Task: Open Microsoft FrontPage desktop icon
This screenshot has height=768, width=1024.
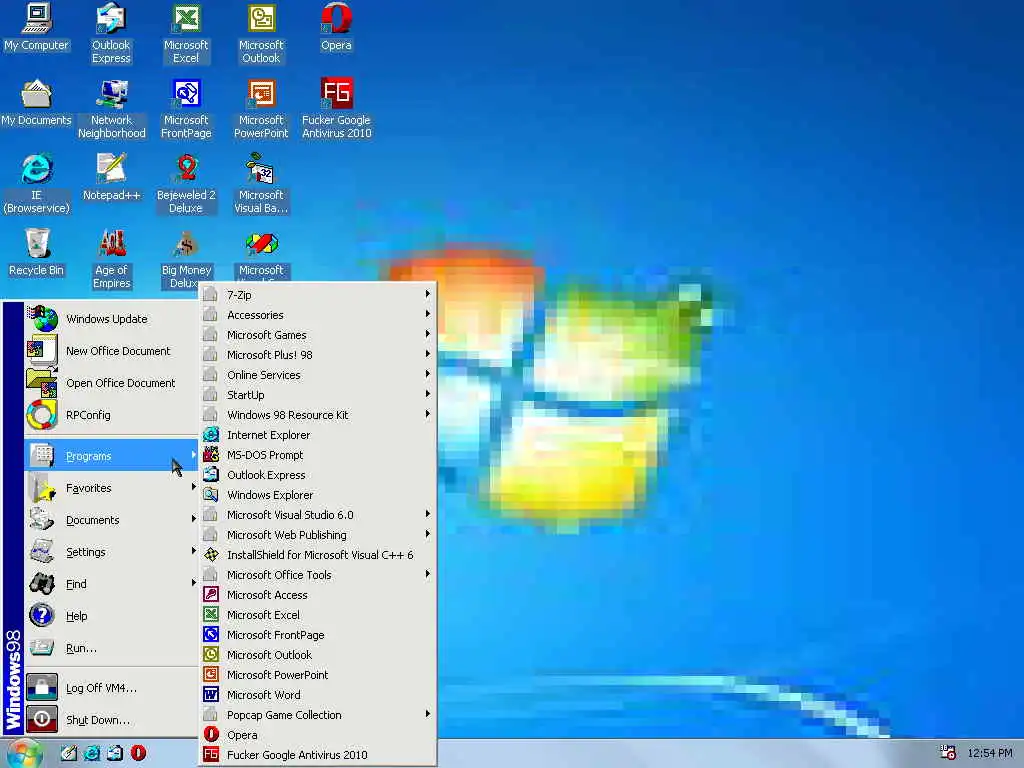Action: pyautogui.click(x=186, y=109)
